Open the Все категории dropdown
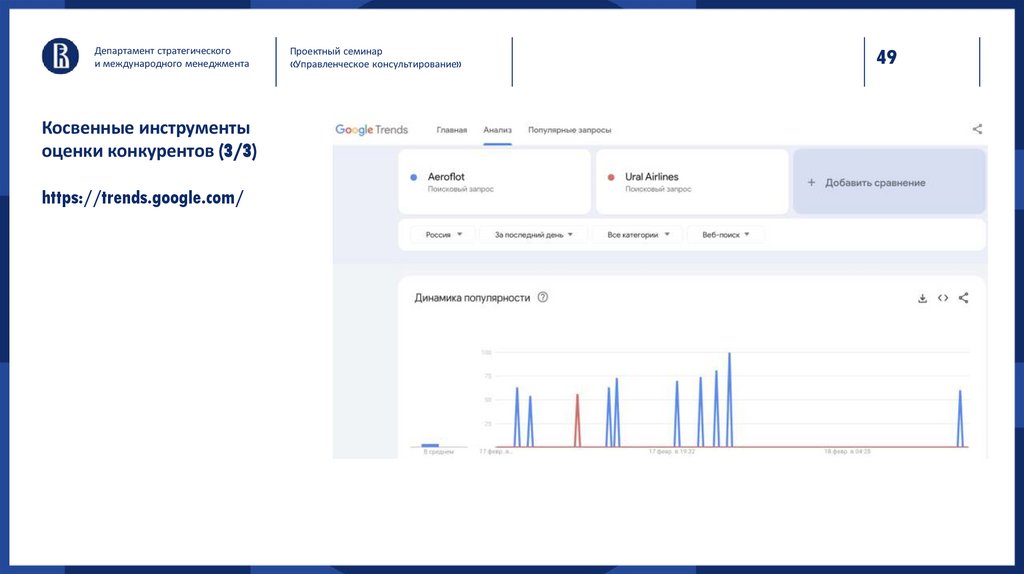 [x=638, y=234]
